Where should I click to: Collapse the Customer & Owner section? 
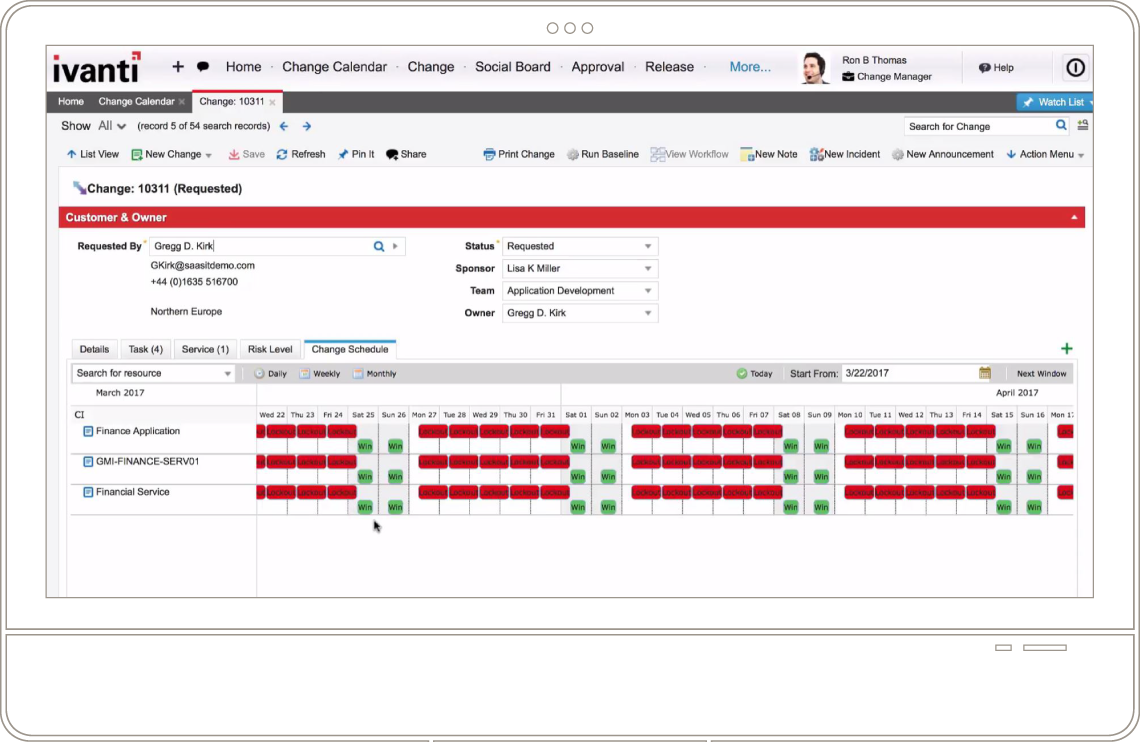(x=1074, y=217)
